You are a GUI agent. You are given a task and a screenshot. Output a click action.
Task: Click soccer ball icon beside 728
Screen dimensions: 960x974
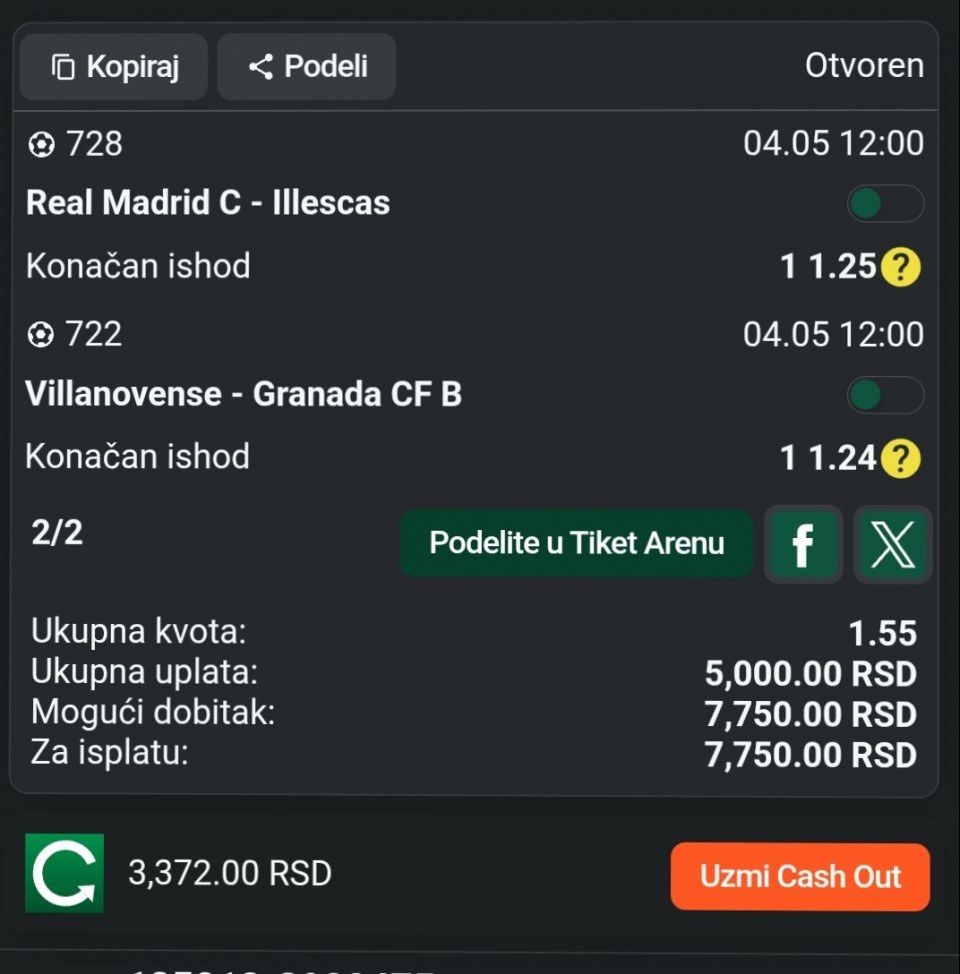pos(41,145)
